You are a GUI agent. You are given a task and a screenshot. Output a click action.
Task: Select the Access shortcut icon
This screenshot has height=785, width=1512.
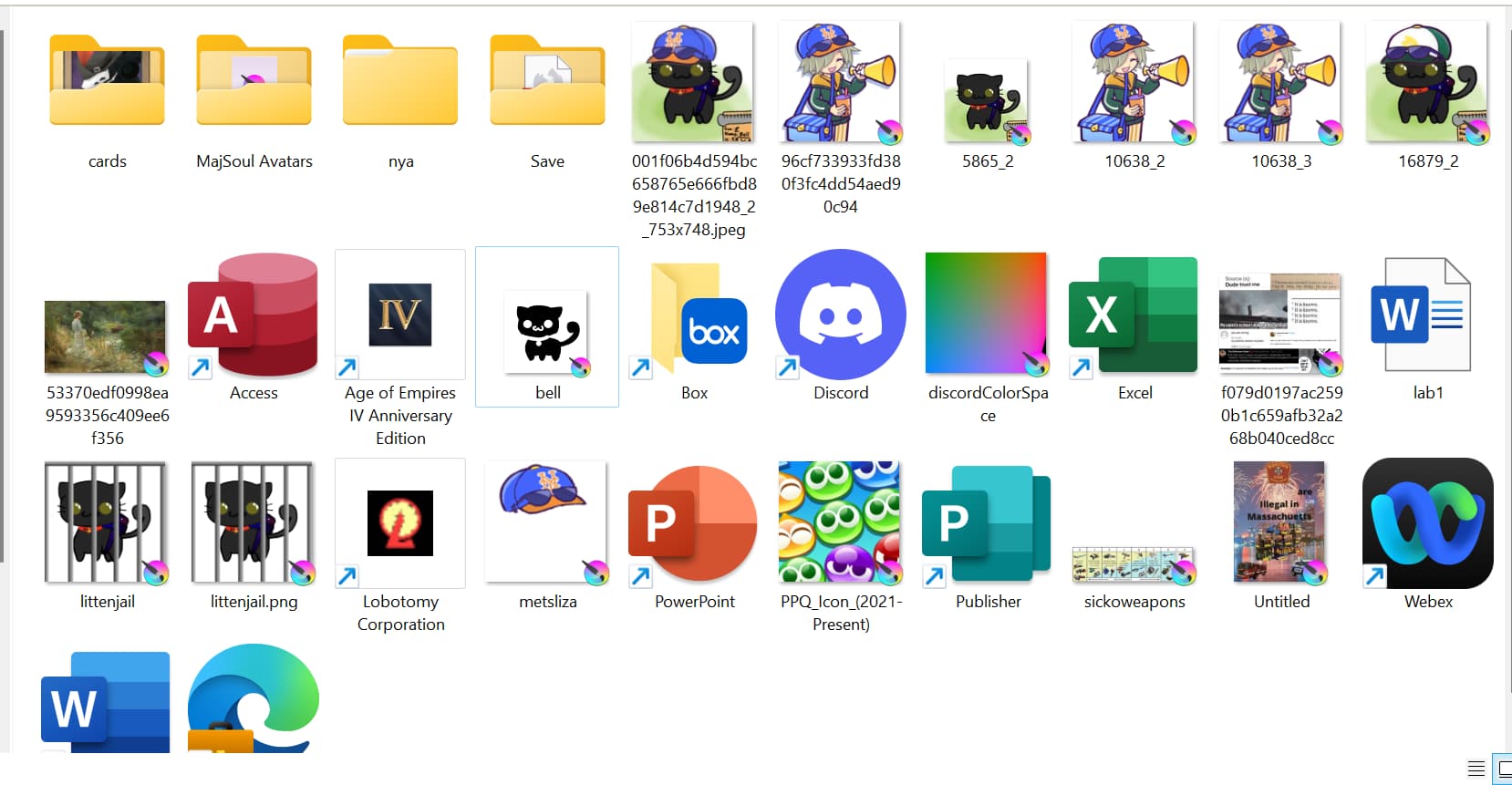coord(254,315)
